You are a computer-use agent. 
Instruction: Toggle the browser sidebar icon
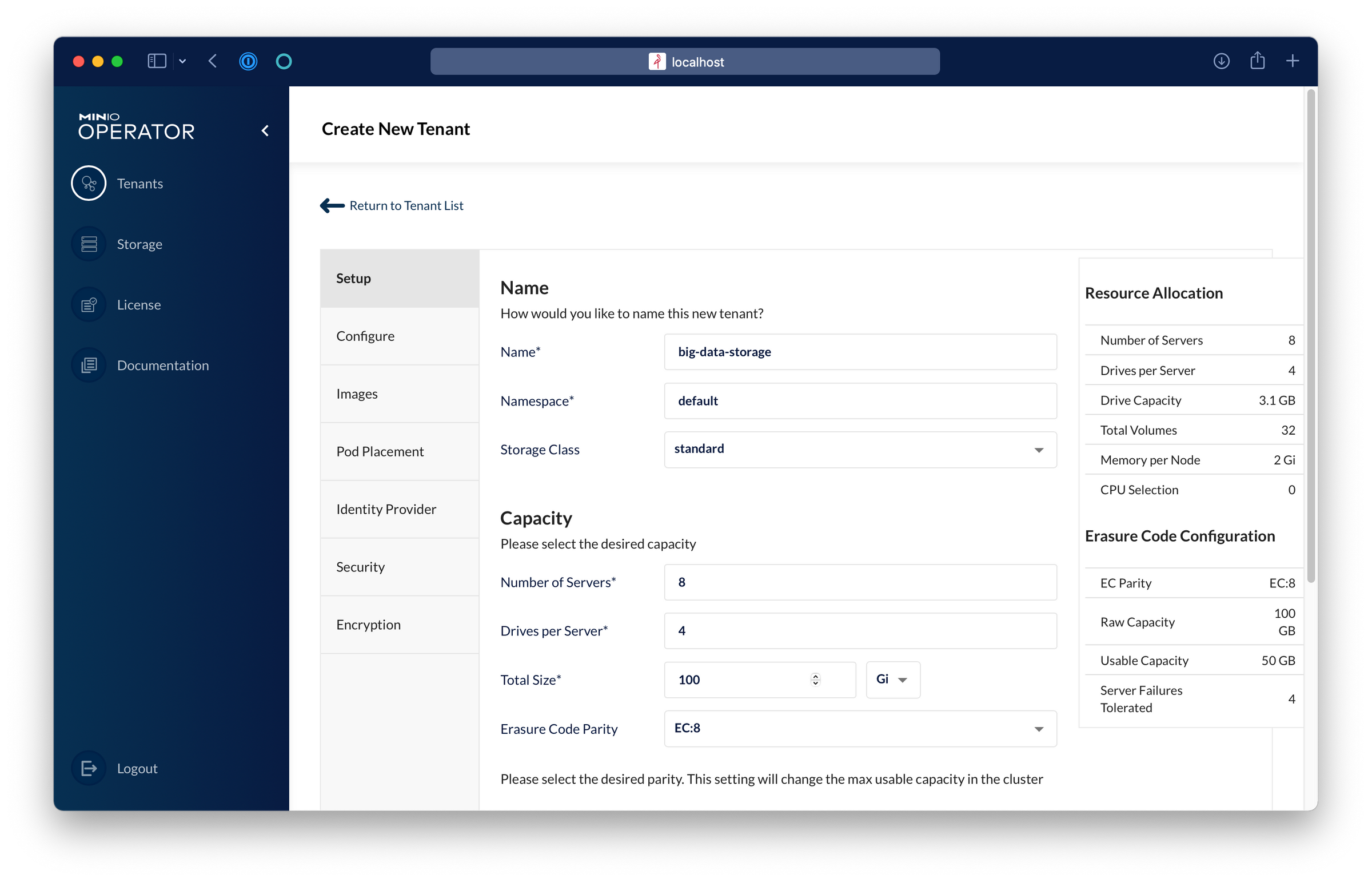tap(156, 61)
